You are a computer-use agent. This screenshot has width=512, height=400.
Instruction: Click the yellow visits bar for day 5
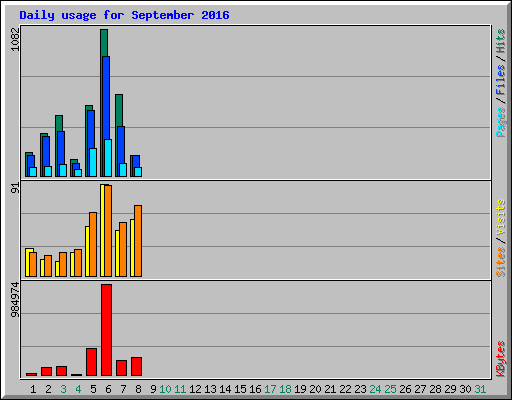coord(87,251)
